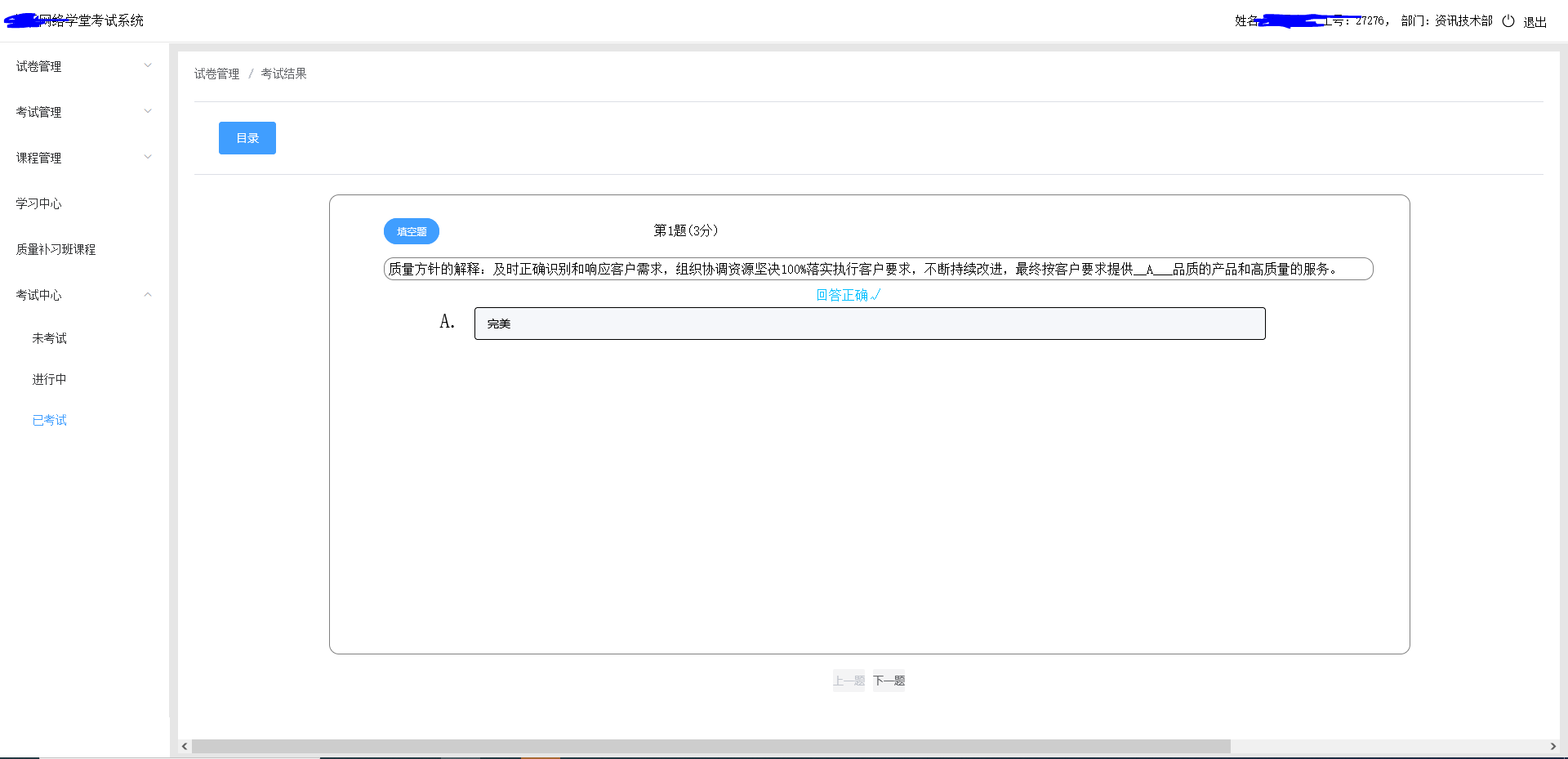This screenshot has height=759, width=1568.
Task: Click the horizontal scrollbar thumb
Action: point(710,746)
